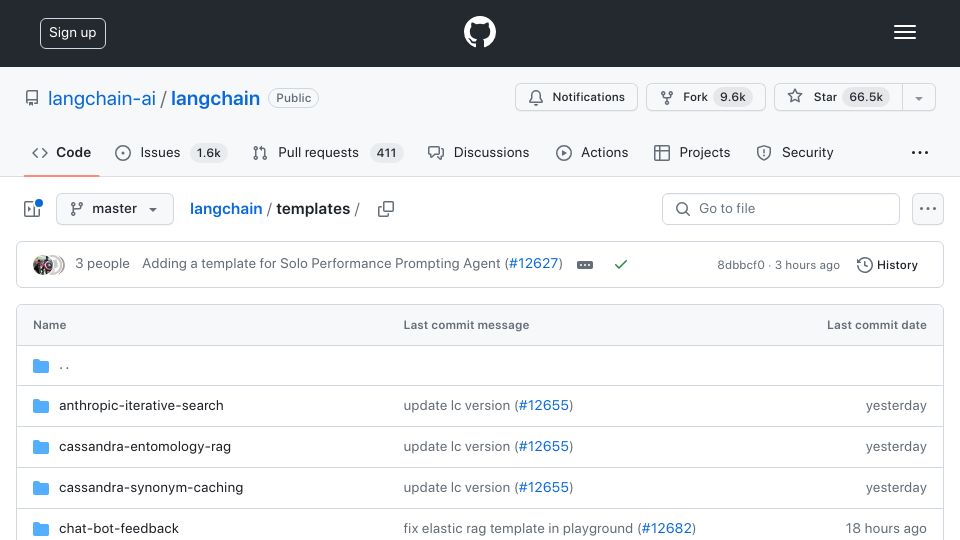Open pull request #12627 link

pos(534,263)
